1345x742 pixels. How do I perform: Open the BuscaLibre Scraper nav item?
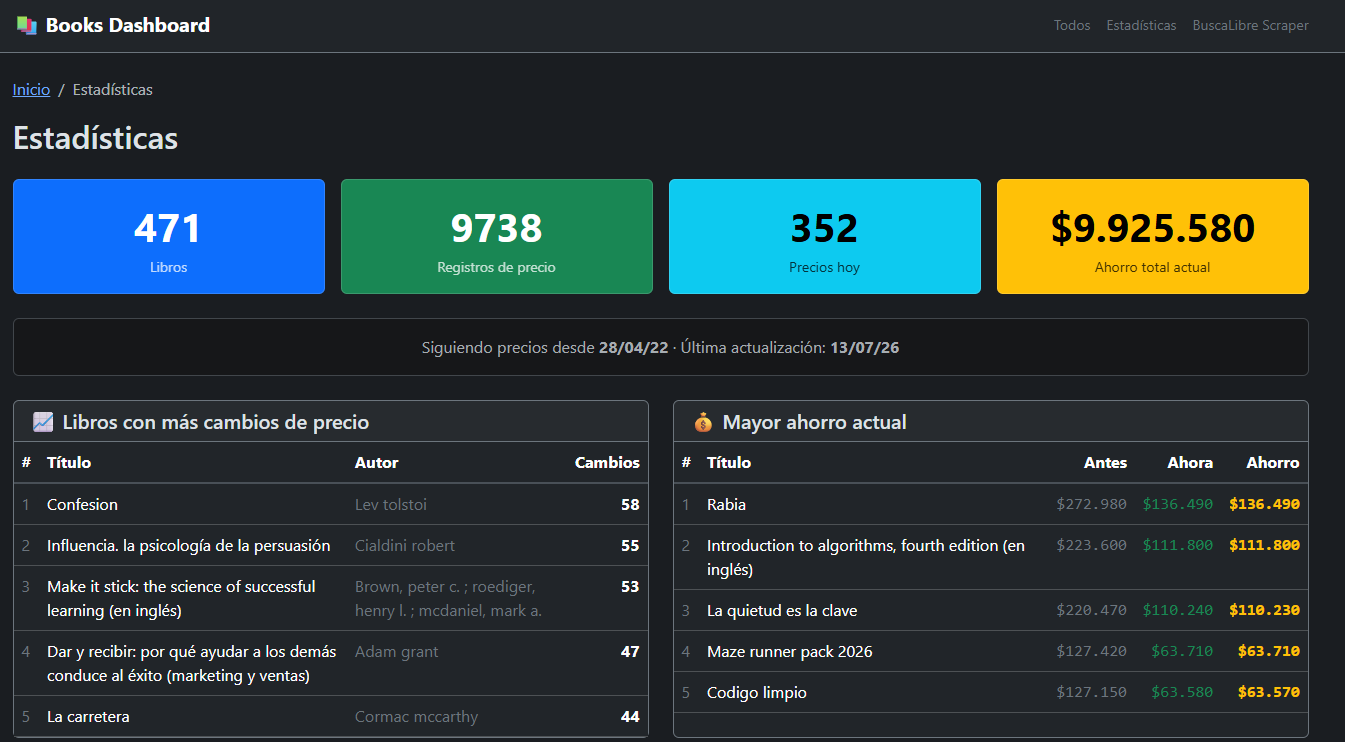click(1250, 25)
